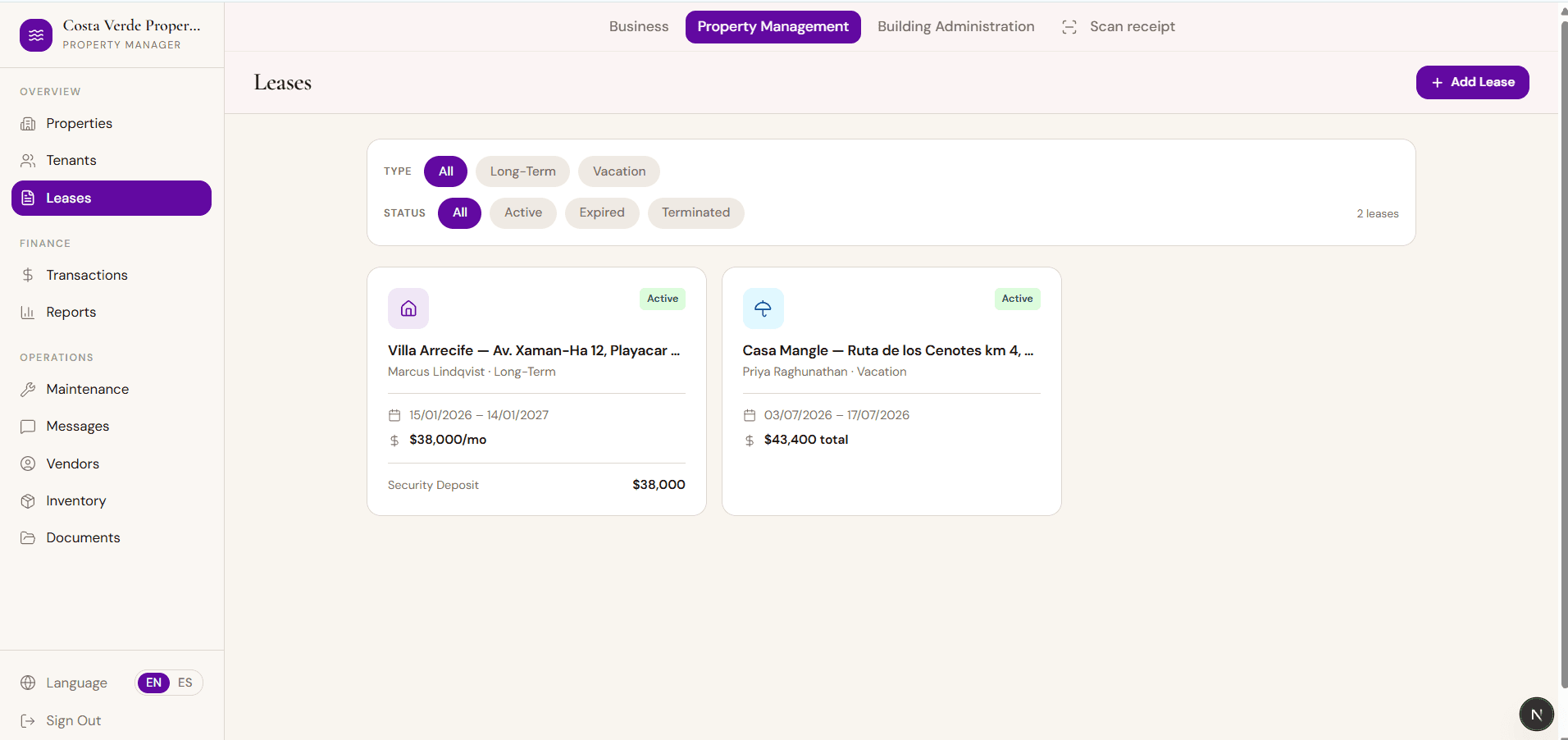This screenshot has height=740, width=1568.
Task: Click the Language globe icon
Action: coord(28,683)
